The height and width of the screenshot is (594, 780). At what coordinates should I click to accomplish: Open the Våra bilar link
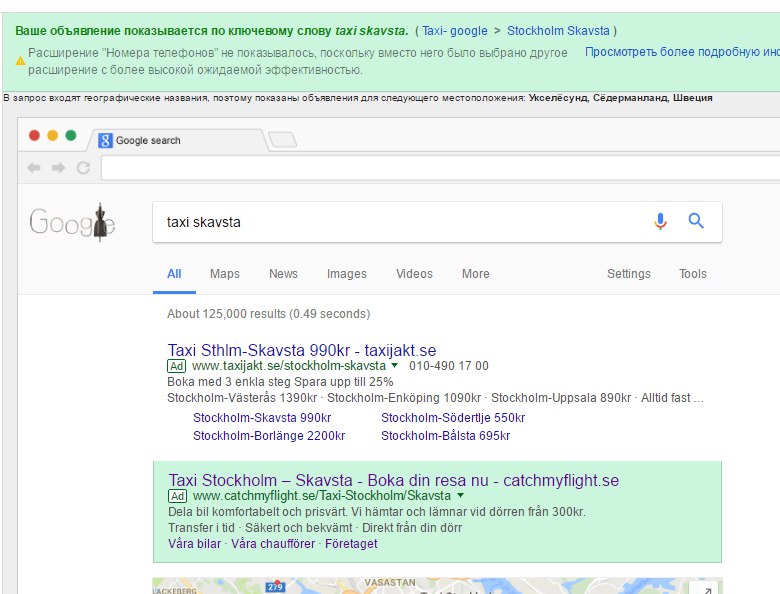point(195,544)
